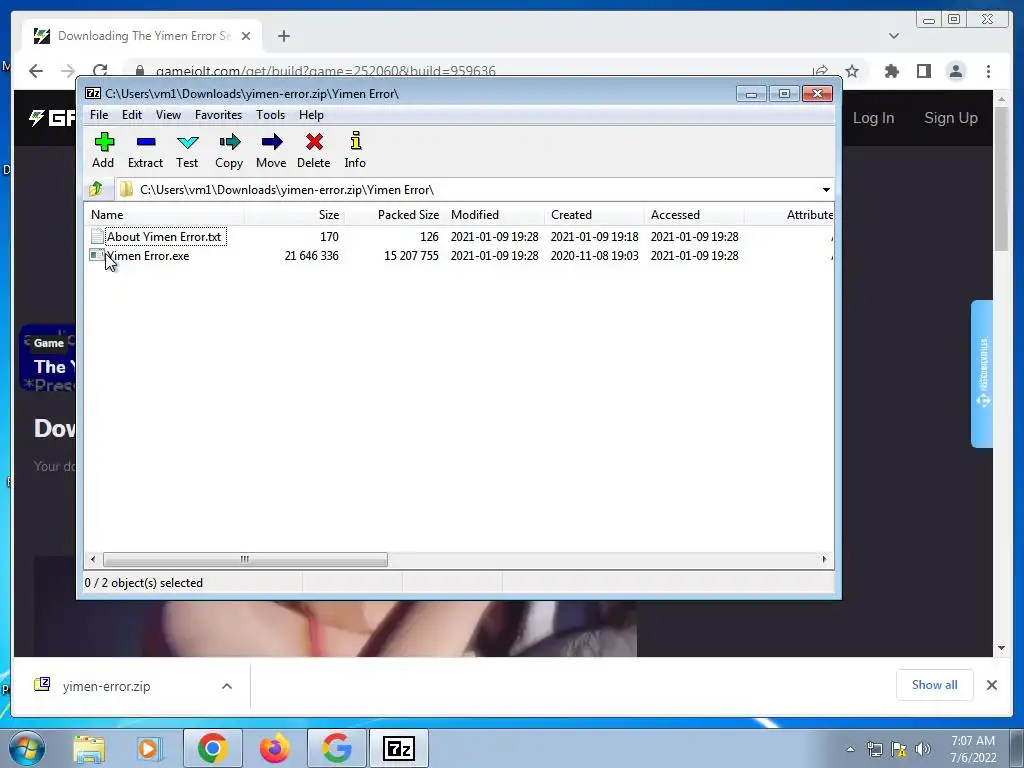Sort by Modified column header
1024x768 pixels.
(494, 215)
